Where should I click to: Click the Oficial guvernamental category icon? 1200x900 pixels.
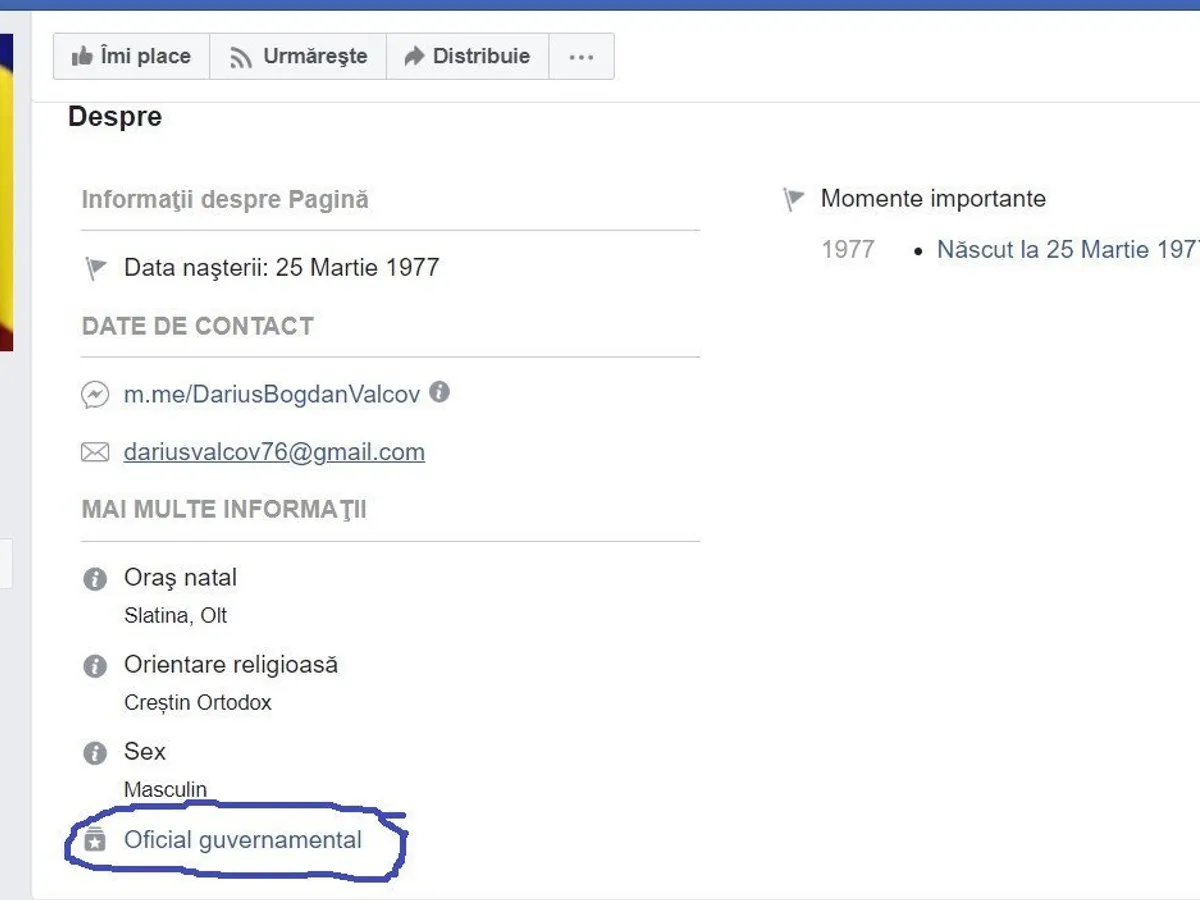[x=96, y=840]
